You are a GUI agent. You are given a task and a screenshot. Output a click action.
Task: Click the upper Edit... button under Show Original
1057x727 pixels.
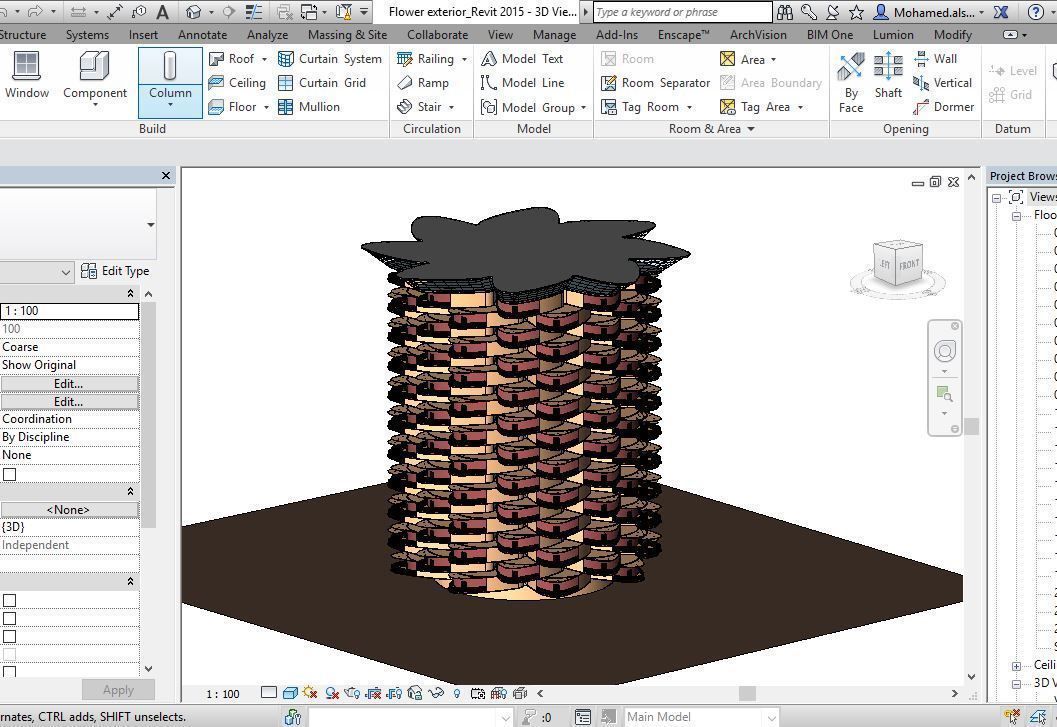[x=69, y=384]
